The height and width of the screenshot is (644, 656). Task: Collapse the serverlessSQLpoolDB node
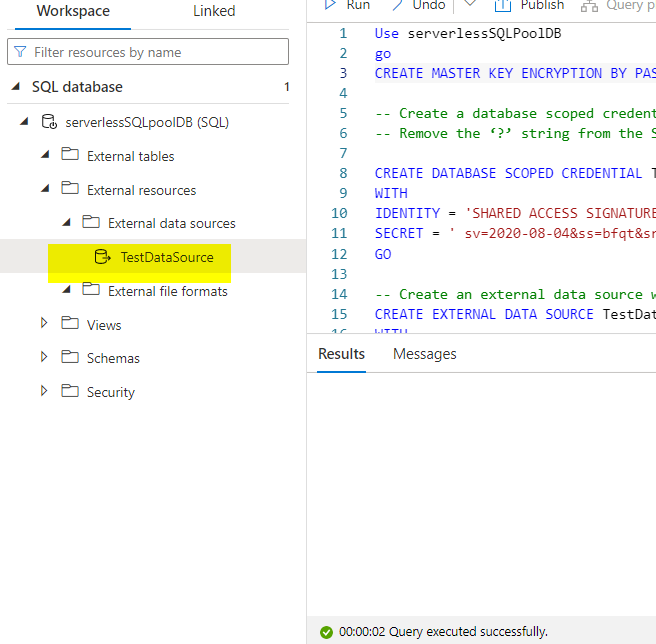coord(25,121)
